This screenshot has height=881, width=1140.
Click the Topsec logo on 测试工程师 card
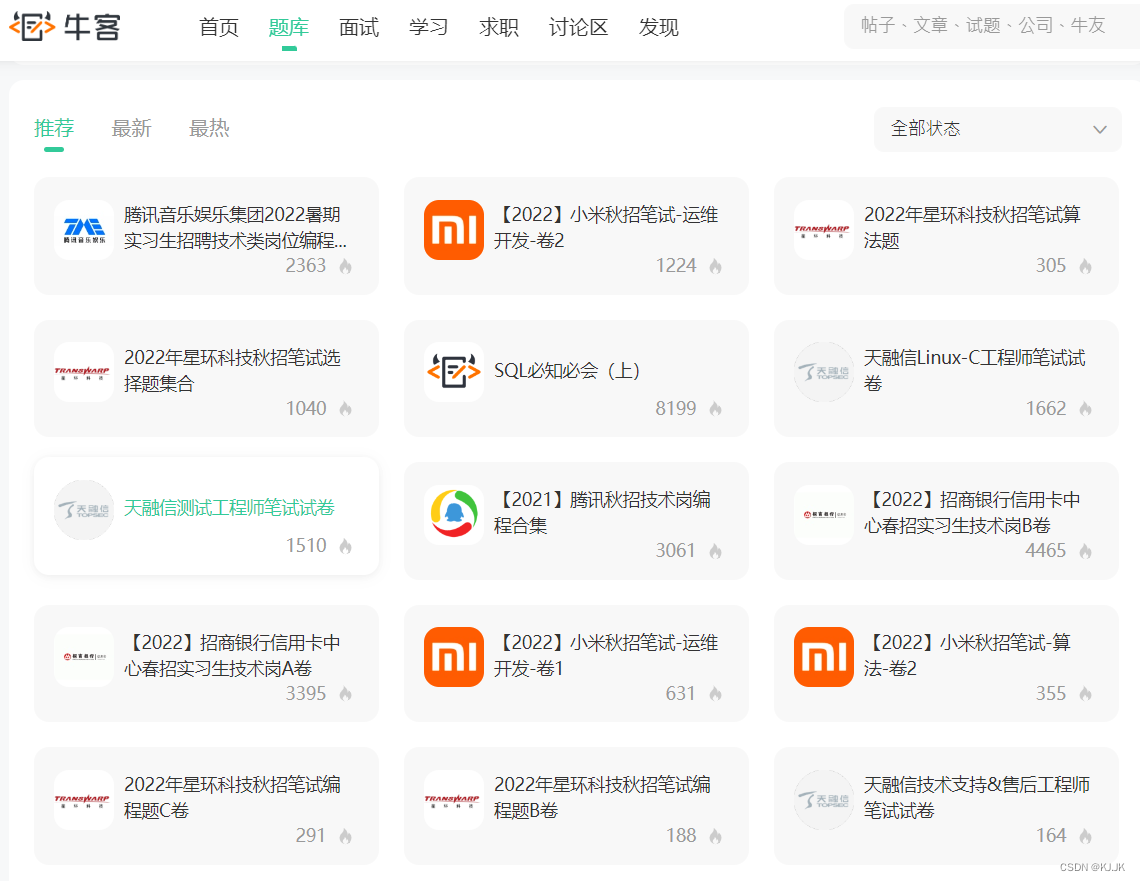84,510
